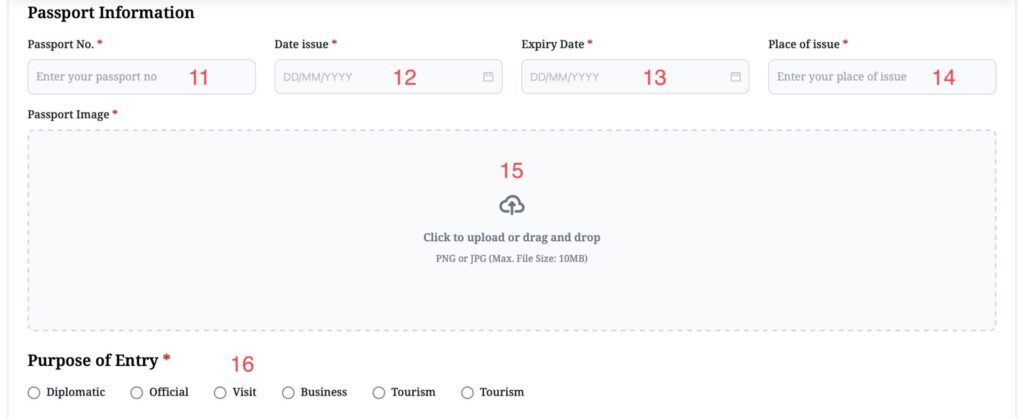Open the Expiry Date calendar picker icon
The height and width of the screenshot is (418, 1024).
click(735, 77)
